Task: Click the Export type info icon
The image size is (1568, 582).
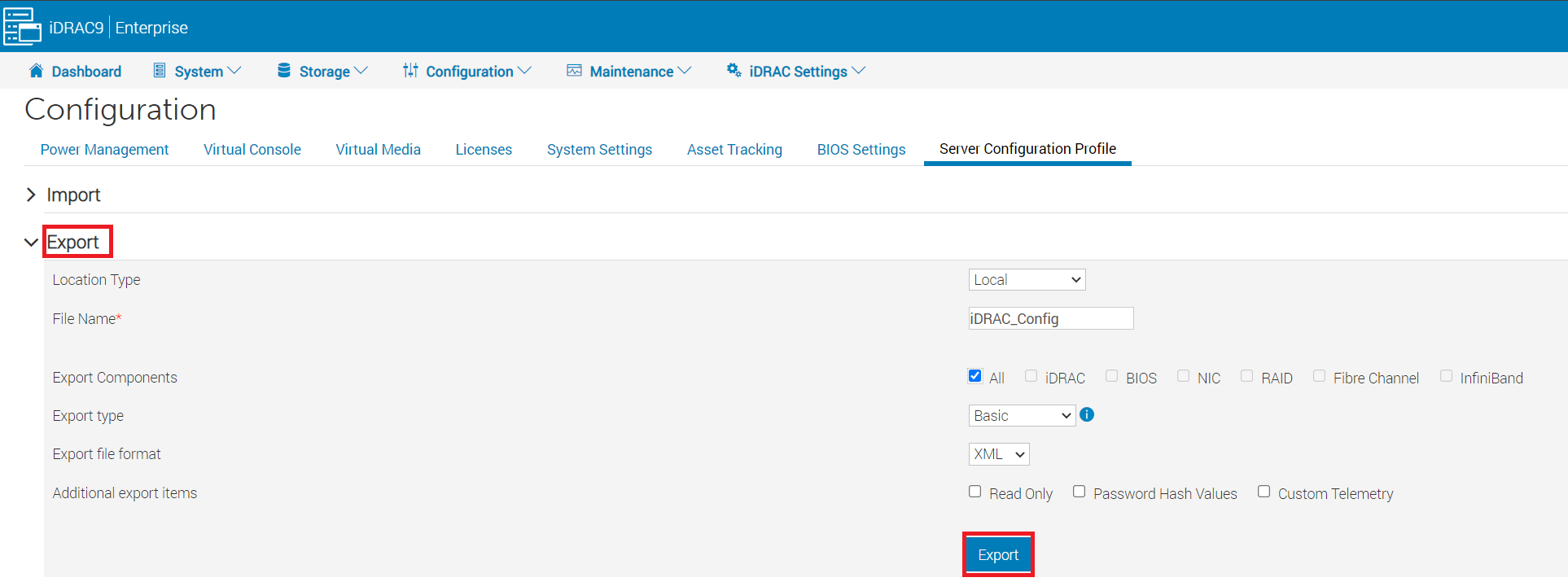Action: coord(1087,415)
